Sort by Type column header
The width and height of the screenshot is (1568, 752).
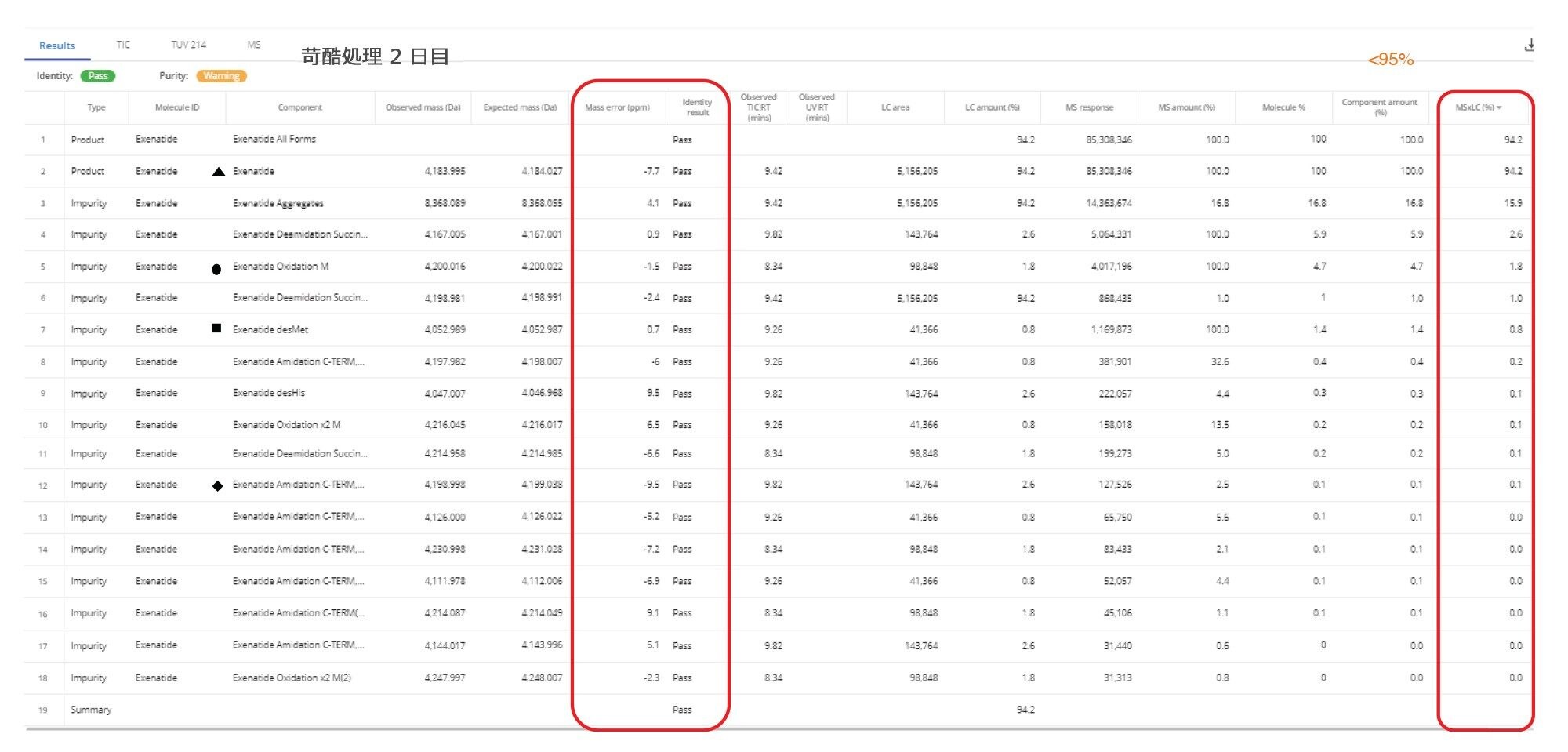(96, 107)
